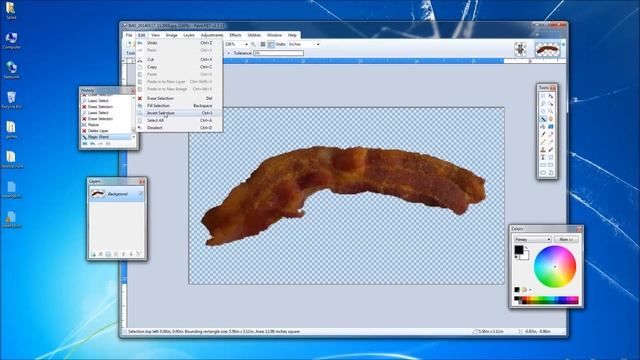
Task: Select the Pencil tool in Tools window
Action: click(x=543, y=142)
